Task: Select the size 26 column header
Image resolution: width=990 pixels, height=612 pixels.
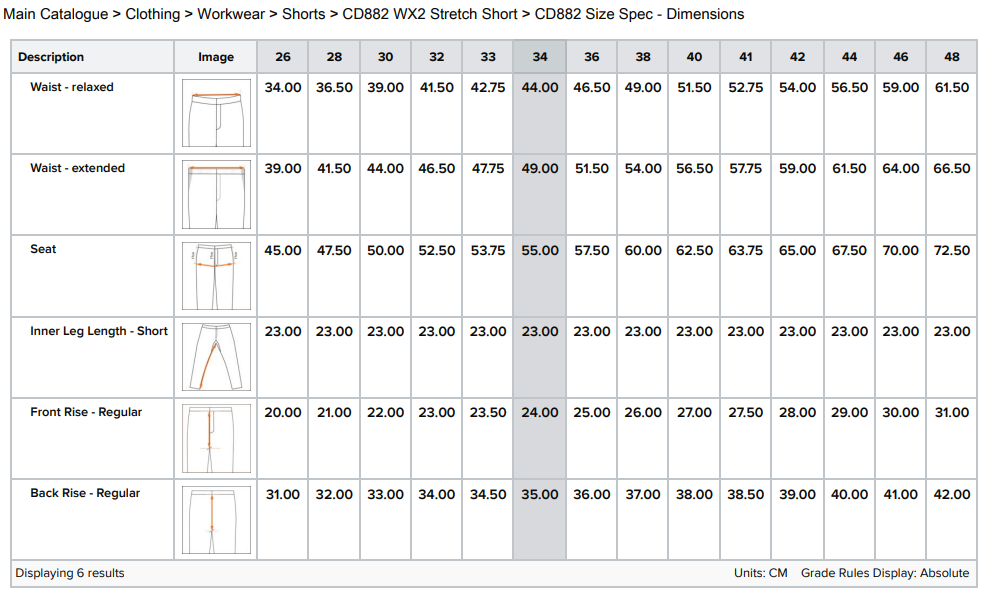Action: [283, 57]
